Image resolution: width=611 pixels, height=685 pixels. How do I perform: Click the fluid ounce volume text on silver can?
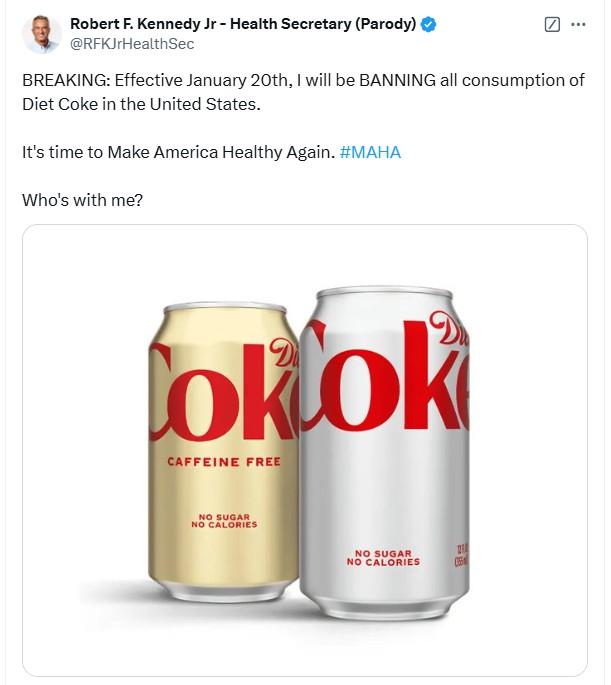tap(462, 556)
